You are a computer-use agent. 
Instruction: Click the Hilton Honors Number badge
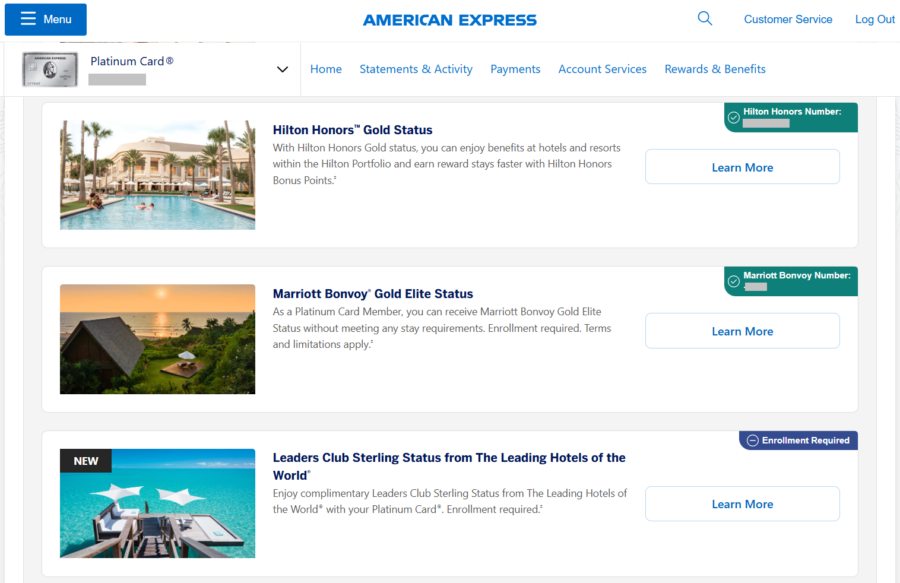[790, 117]
